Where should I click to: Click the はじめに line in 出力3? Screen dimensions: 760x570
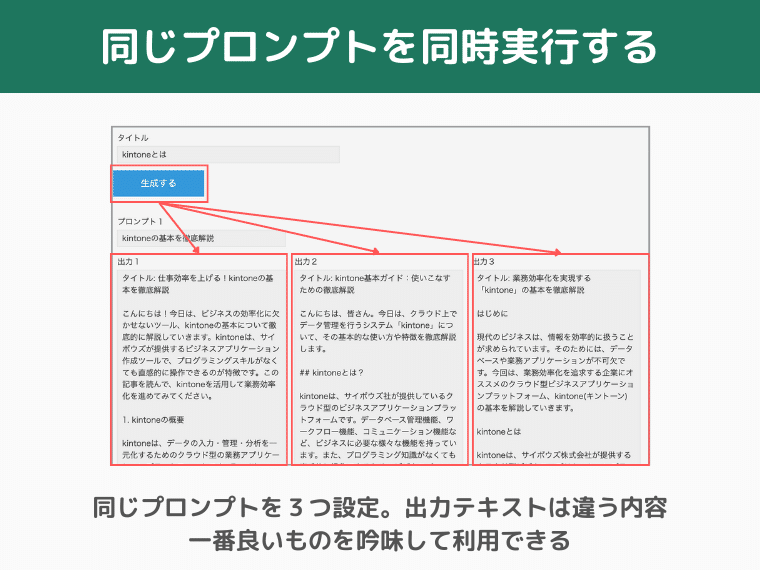click(x=492, y=314)
